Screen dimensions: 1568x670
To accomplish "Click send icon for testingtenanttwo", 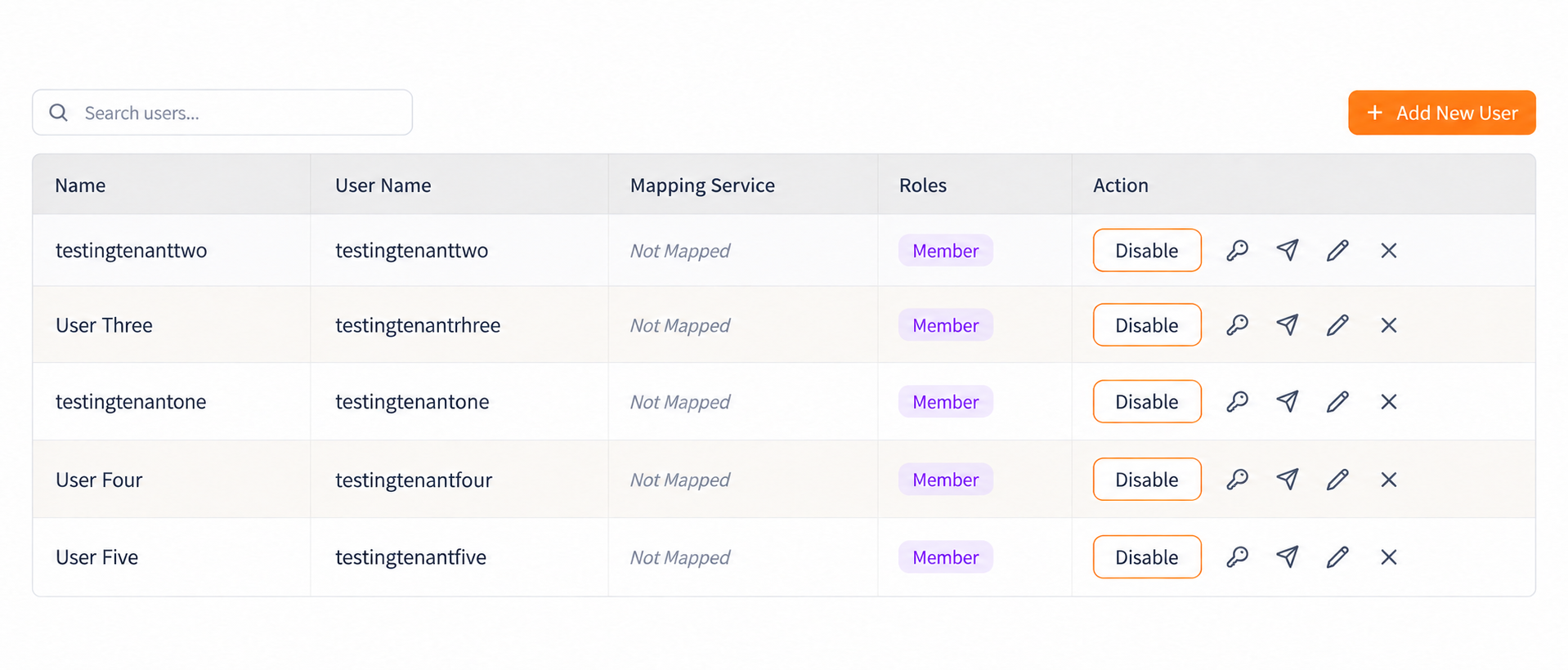I will click(x=1288, y=250).
